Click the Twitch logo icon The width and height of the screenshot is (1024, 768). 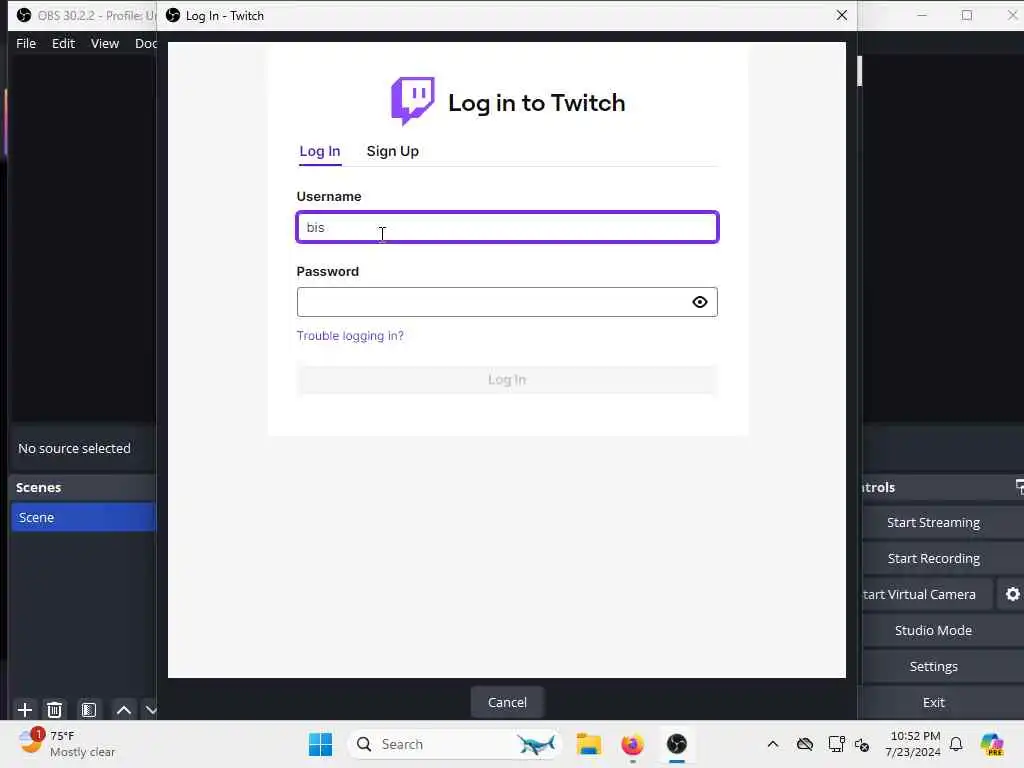tap(412, 101)
